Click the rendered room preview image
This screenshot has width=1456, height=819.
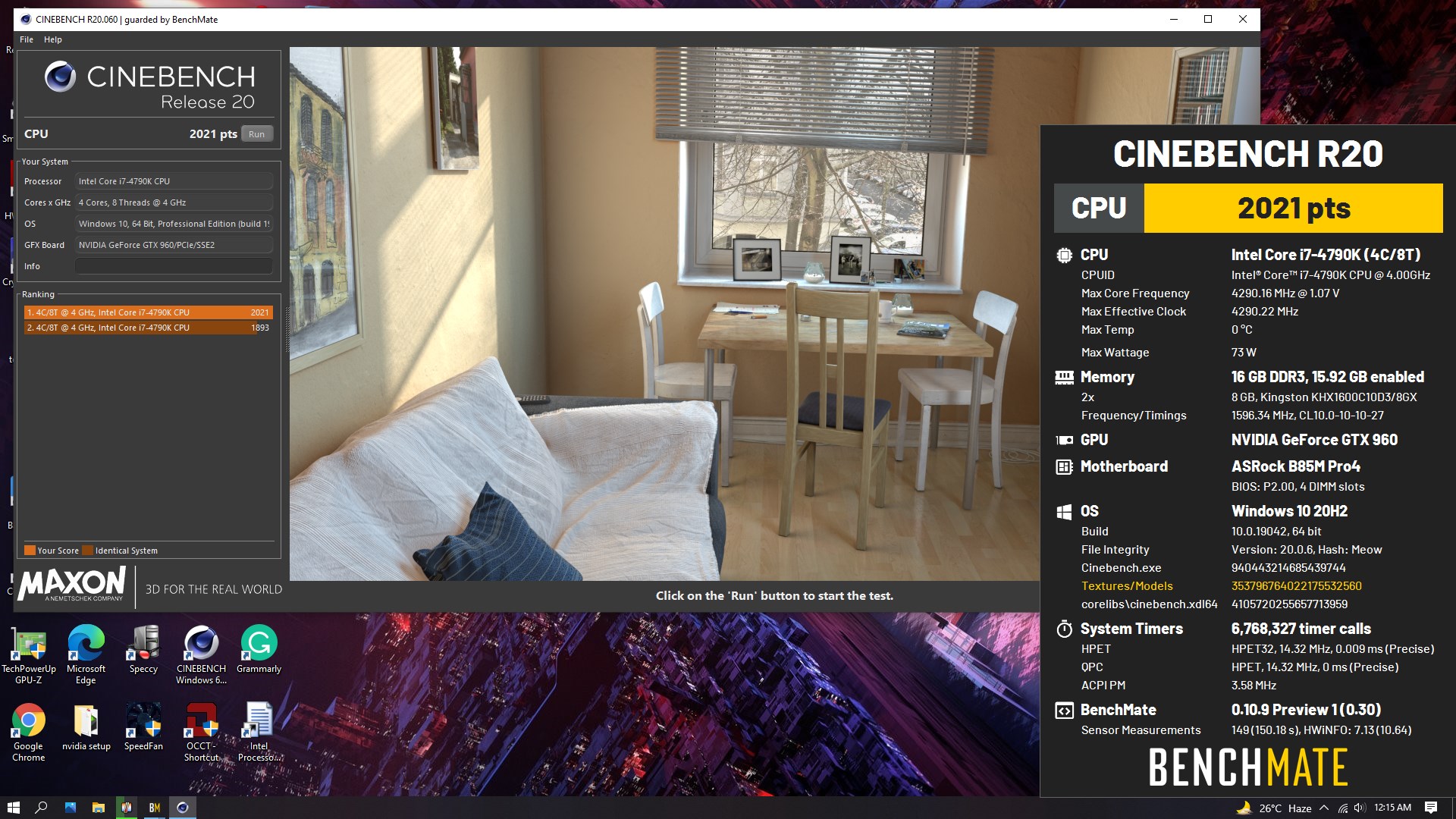click(664, 314)
